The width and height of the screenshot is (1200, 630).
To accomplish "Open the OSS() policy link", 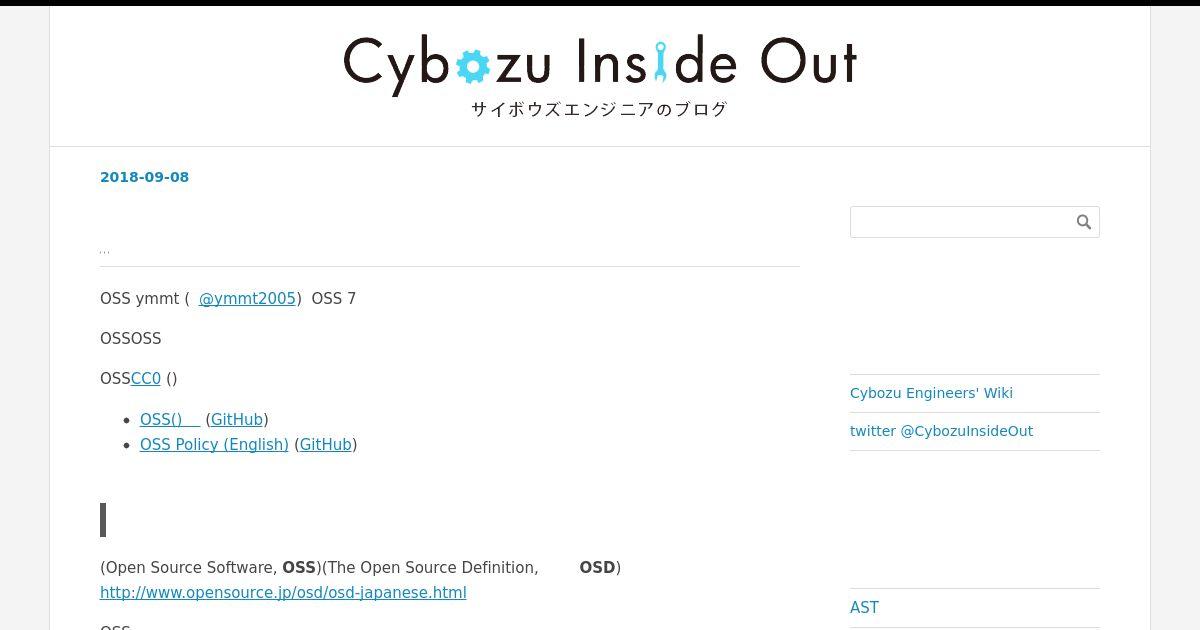I will coord(170,420).
